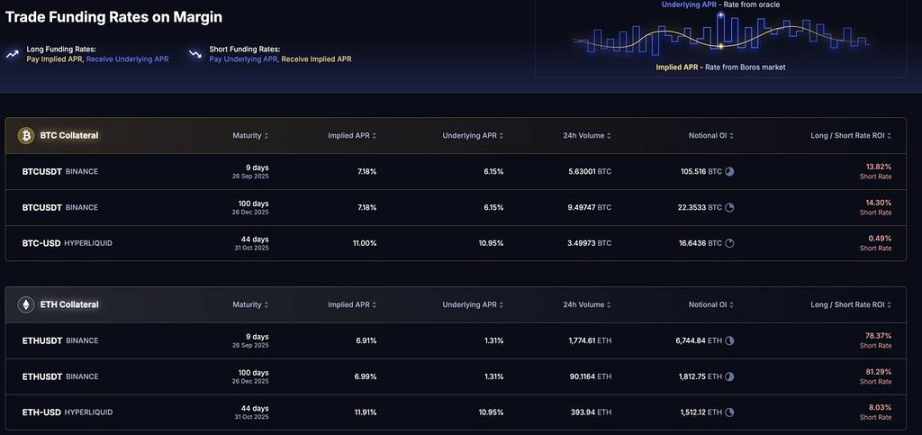
Task: Click pie icon next to 105.516 BTC
Action: [729, 171]
